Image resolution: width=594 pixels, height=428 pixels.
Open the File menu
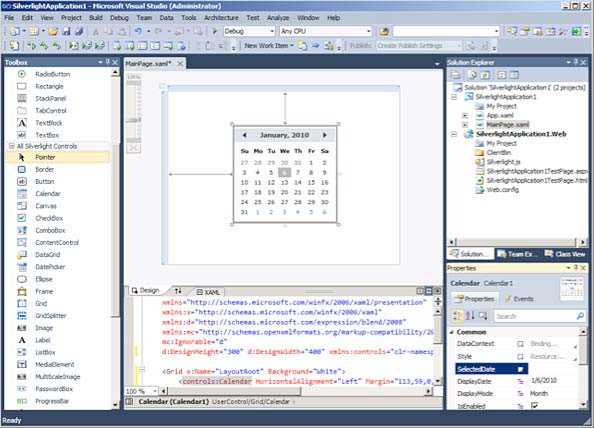click(9, 18)
